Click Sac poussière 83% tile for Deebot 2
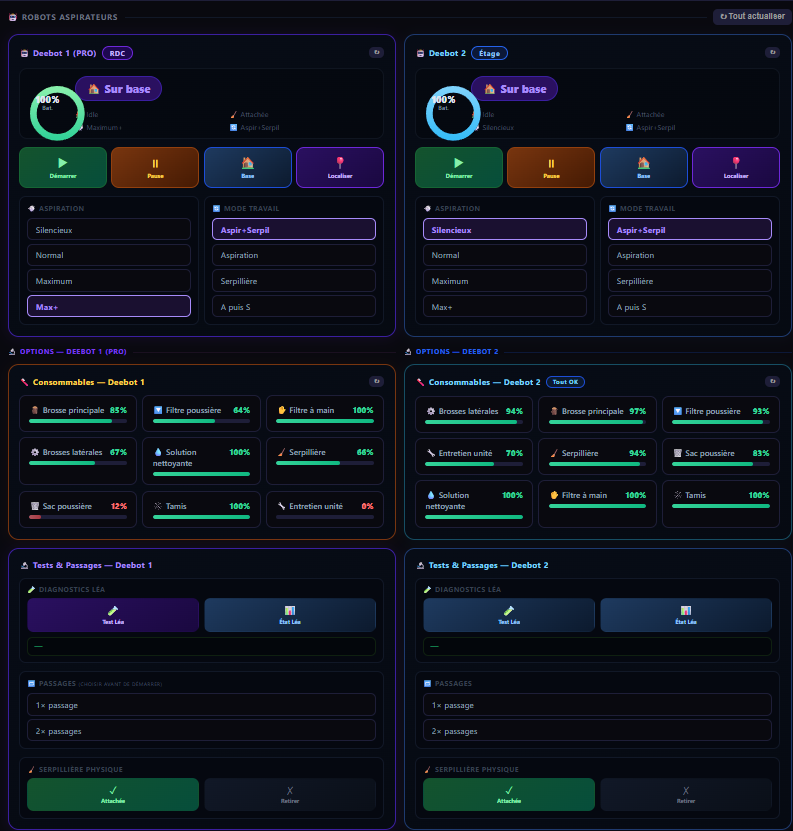Viewport: 793px width, 831px height. pyautogui.click(x=721, y=456)
